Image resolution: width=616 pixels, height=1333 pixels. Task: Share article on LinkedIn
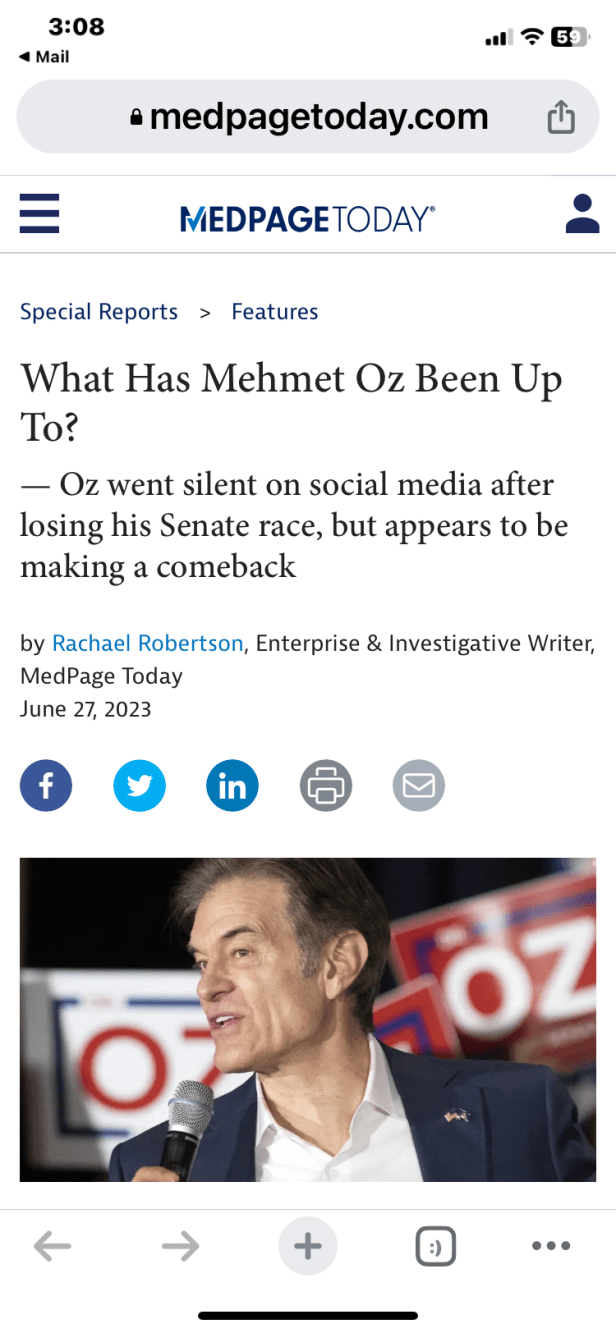[232, 785]
